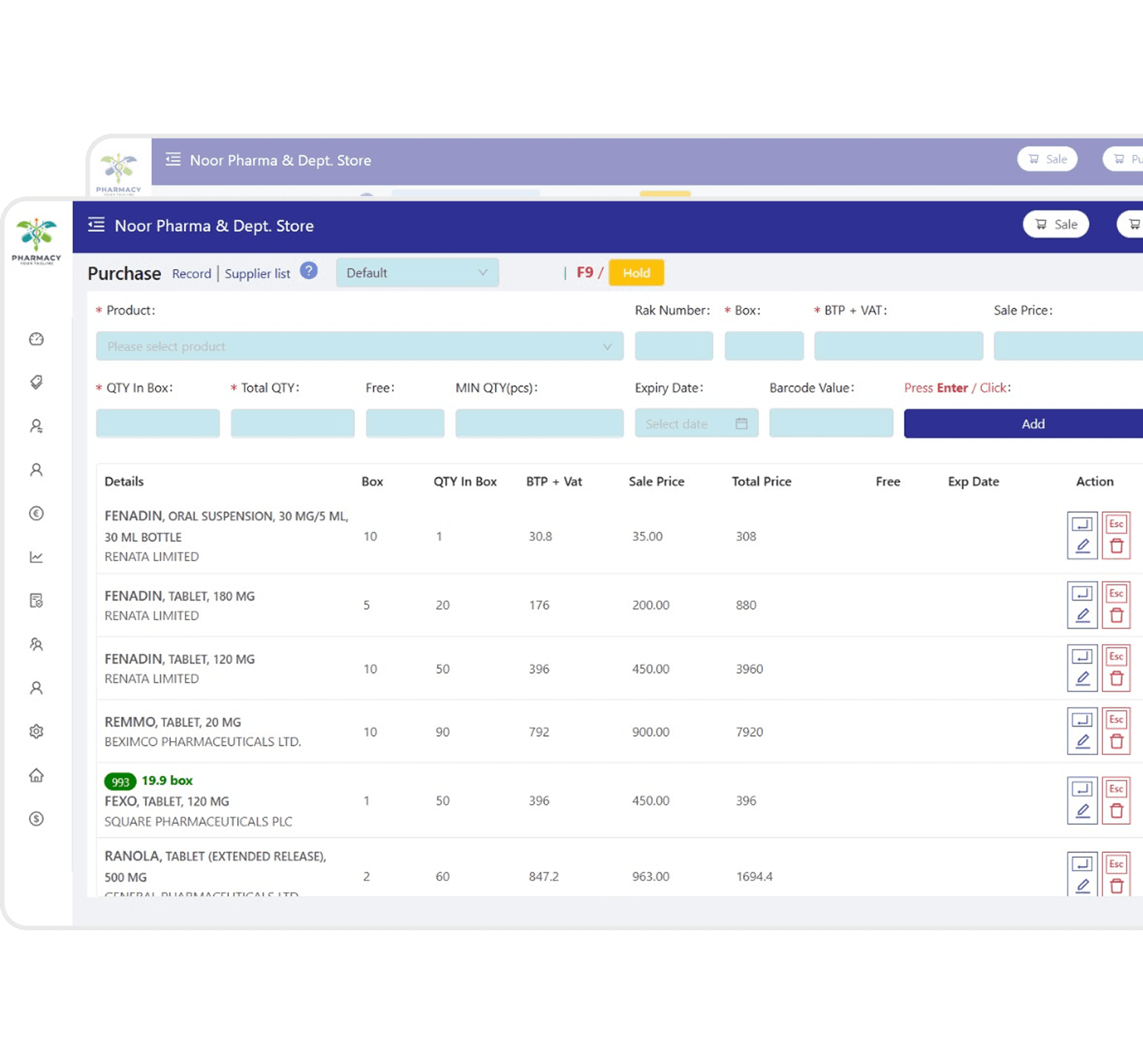Click the blue help question mark icon
Screen dimensions: 1143x1064
(309, 271)
